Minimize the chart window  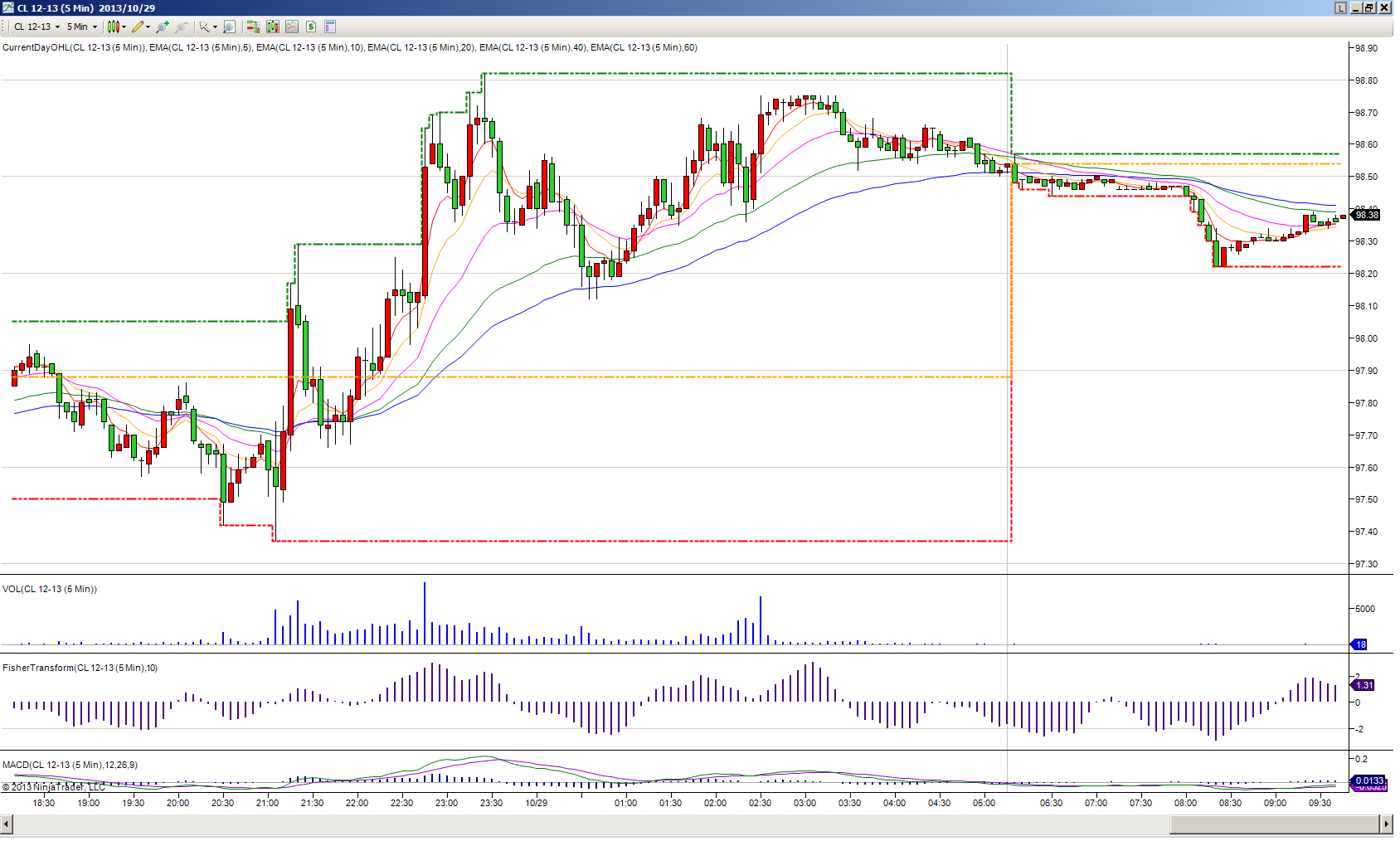tap(1356, 7)
